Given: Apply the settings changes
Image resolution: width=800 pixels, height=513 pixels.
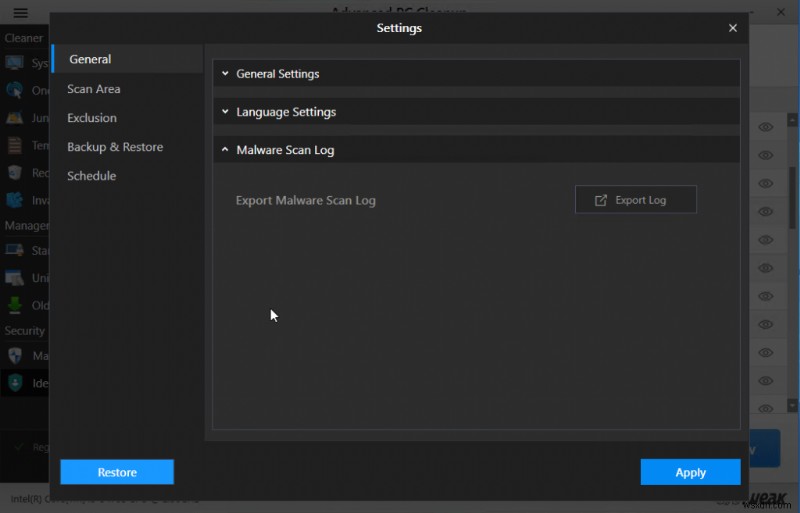Looking at the screenshot, I should tap(690, 472).
